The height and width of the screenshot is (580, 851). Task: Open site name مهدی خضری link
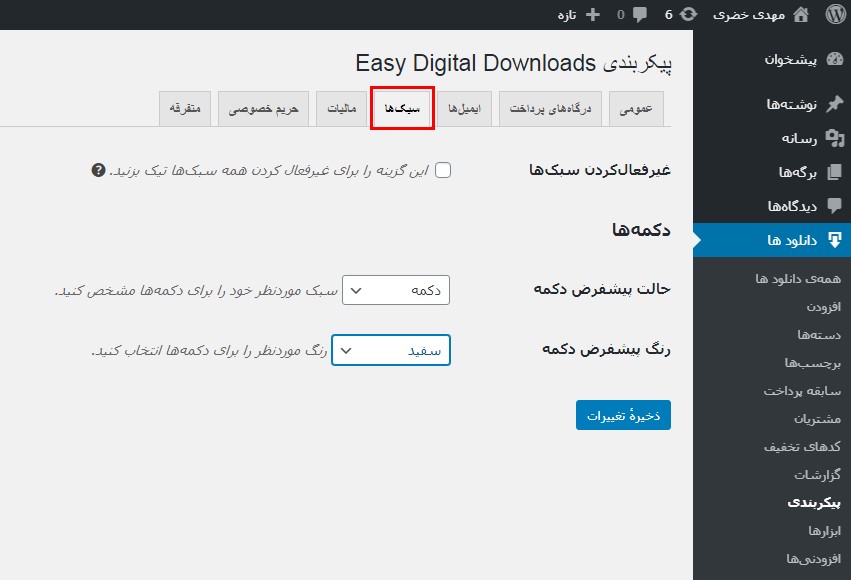(x=749, y=15)
